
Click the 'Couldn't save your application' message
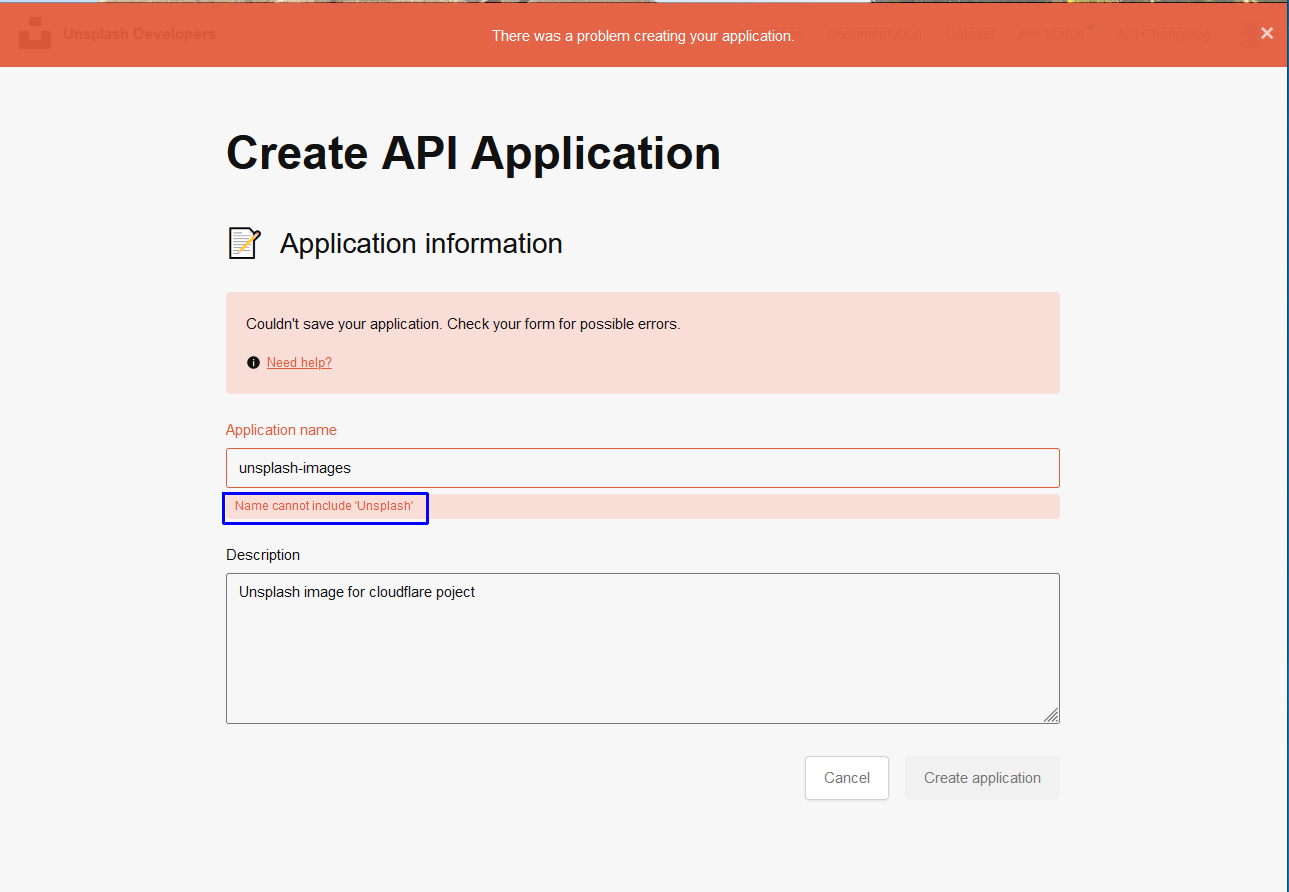pyautogui.click(x=463, y=324)
